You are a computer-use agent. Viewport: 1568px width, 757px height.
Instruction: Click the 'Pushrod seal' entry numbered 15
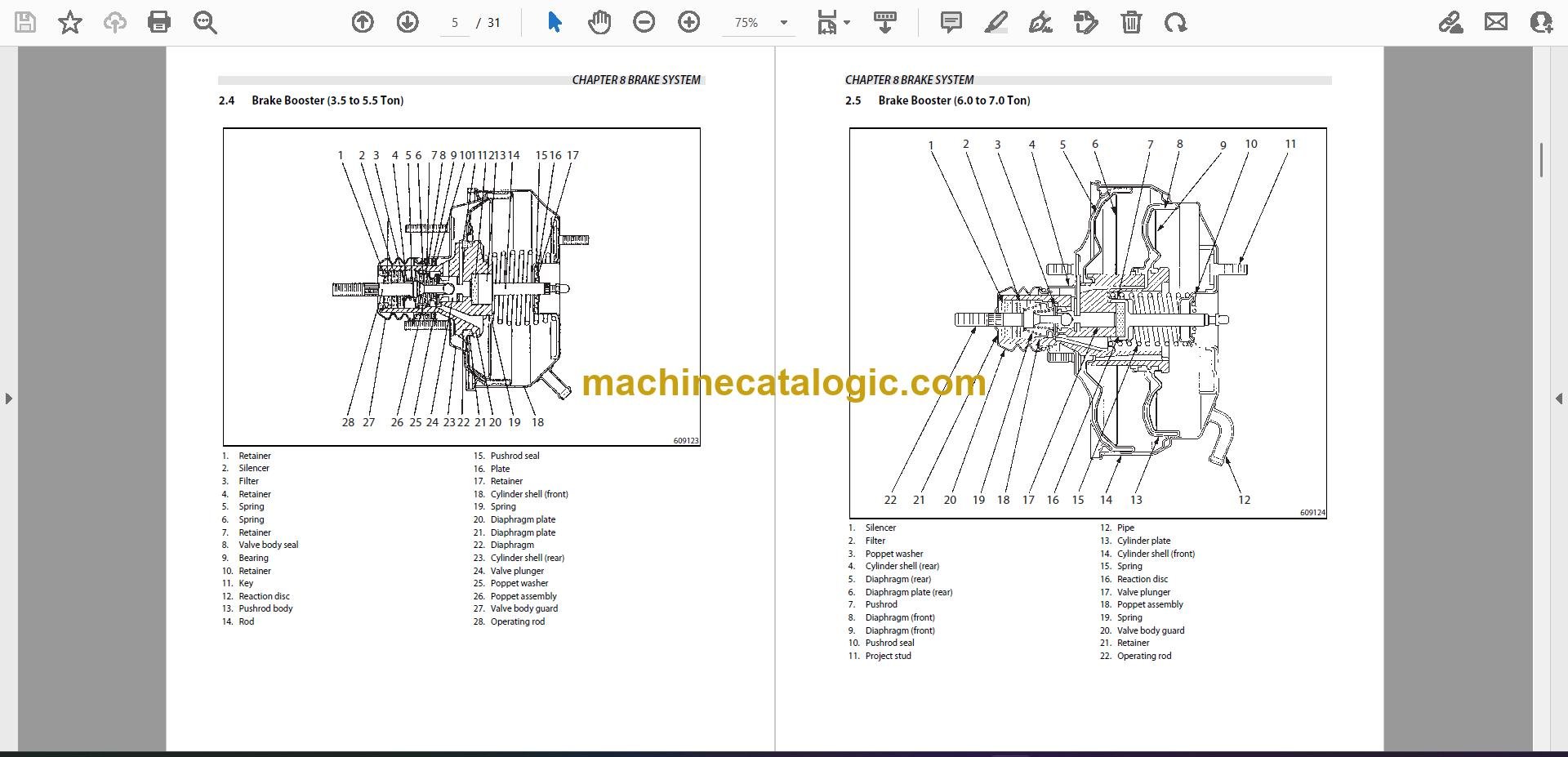click(514, 456)
